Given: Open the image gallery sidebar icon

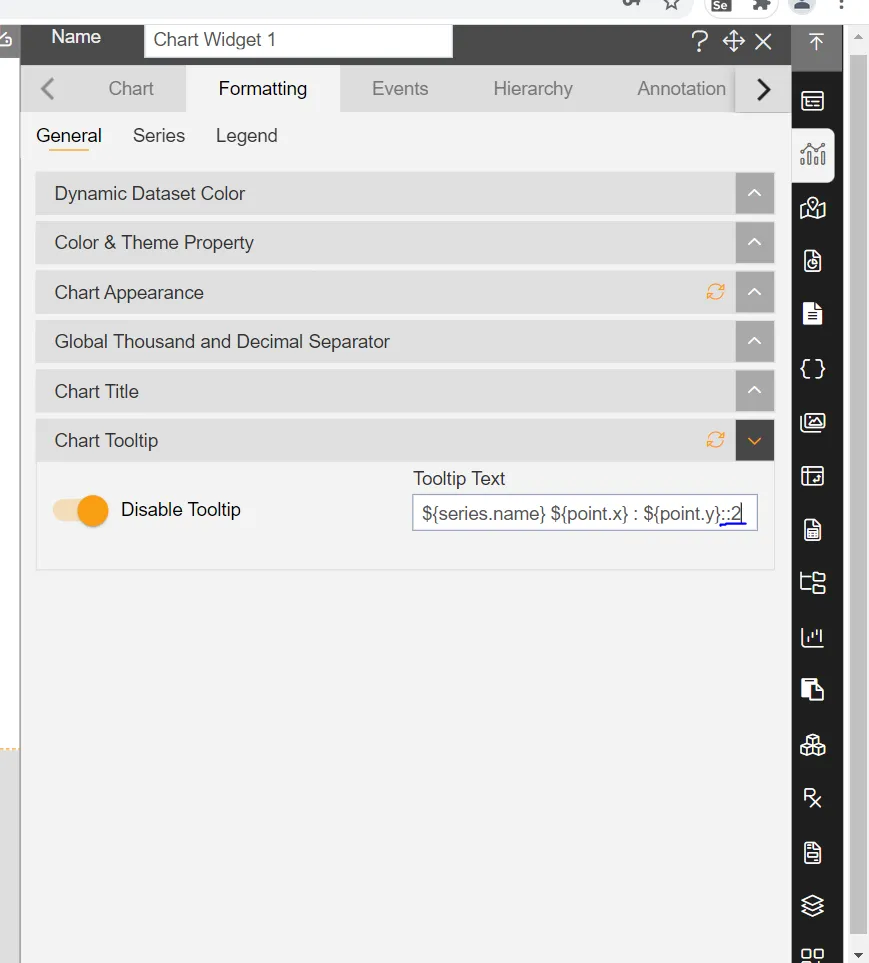Looking at the screenshot, I should tap(812, 423).
